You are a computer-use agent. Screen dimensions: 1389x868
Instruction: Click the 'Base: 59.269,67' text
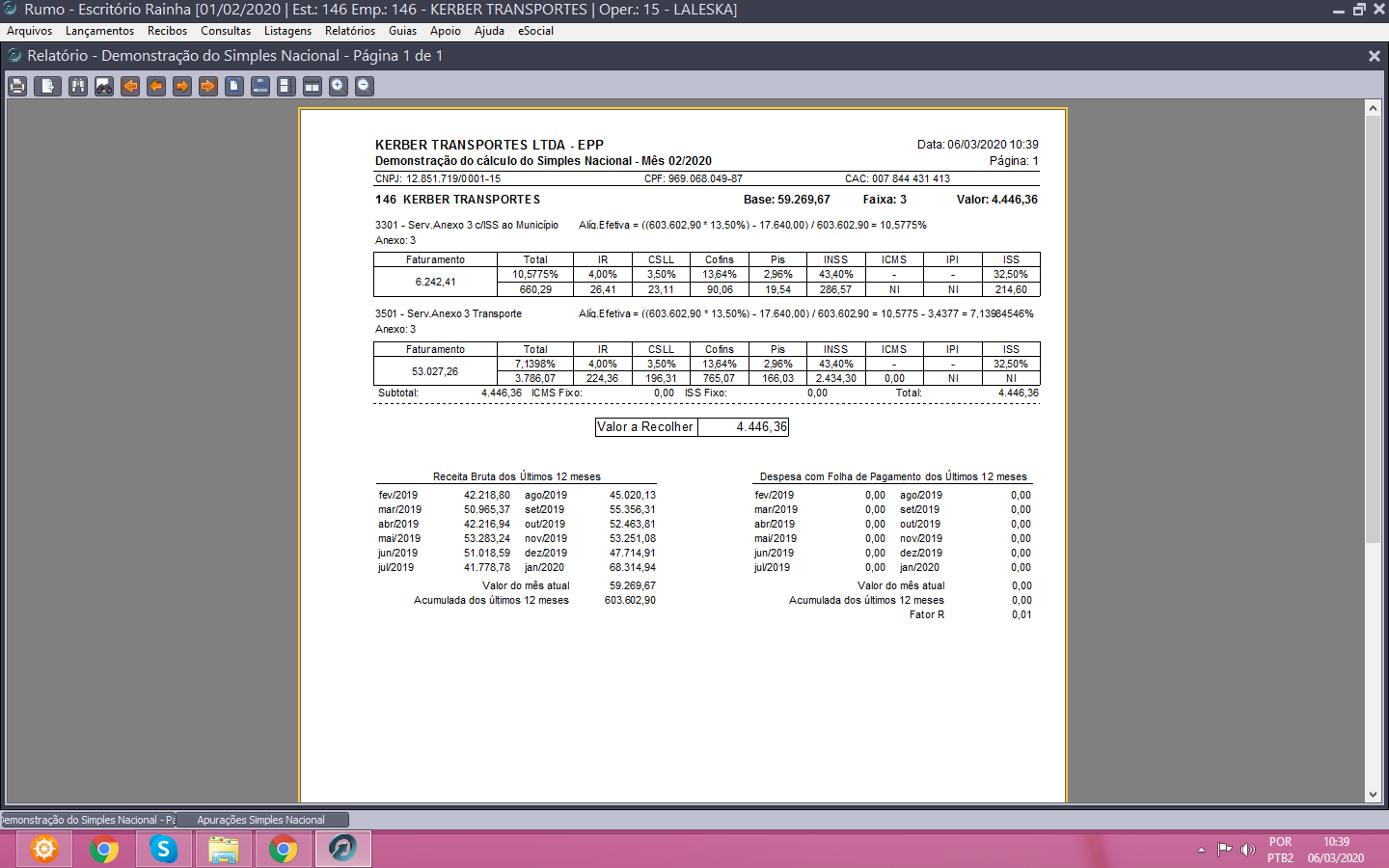(x=787, y=200)
